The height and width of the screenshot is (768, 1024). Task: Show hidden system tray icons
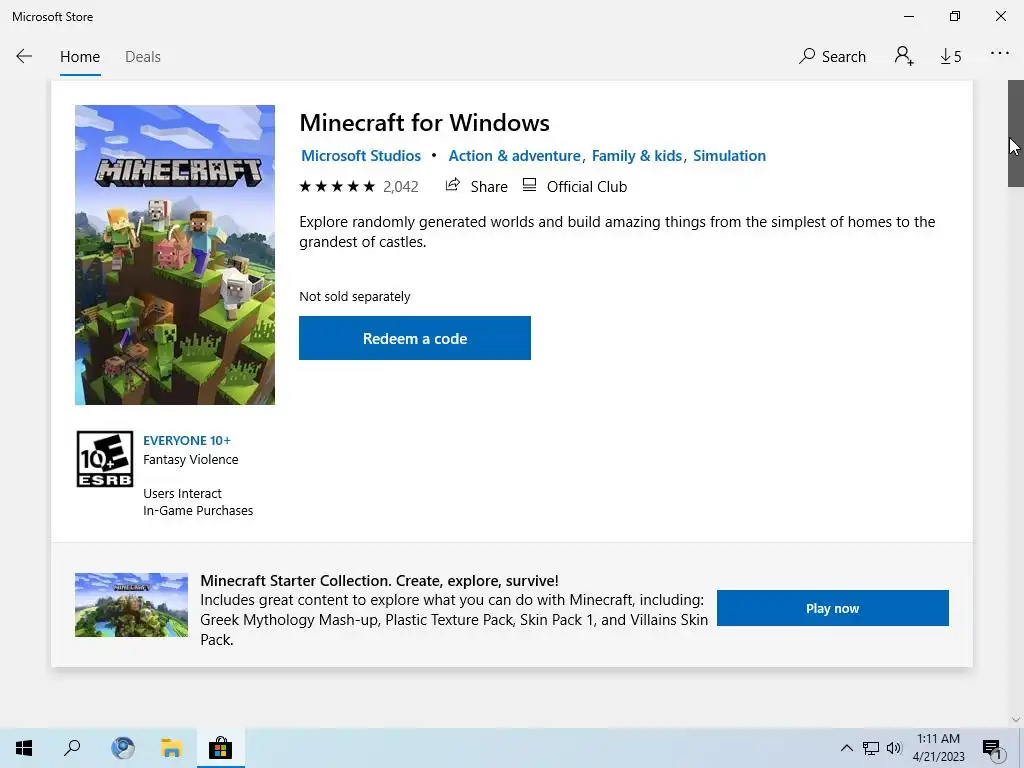[846, 748]
